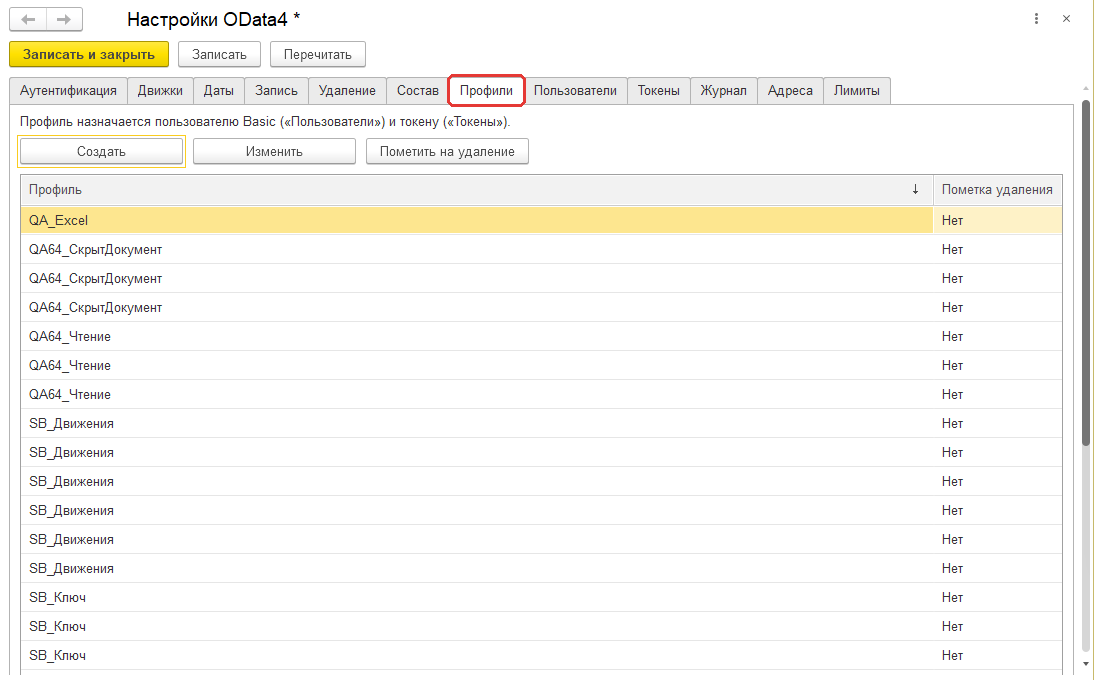The height and width of the screenshot is (680, 1094).
Task: Go forward with the right arrow
Action: coord(64,20)
